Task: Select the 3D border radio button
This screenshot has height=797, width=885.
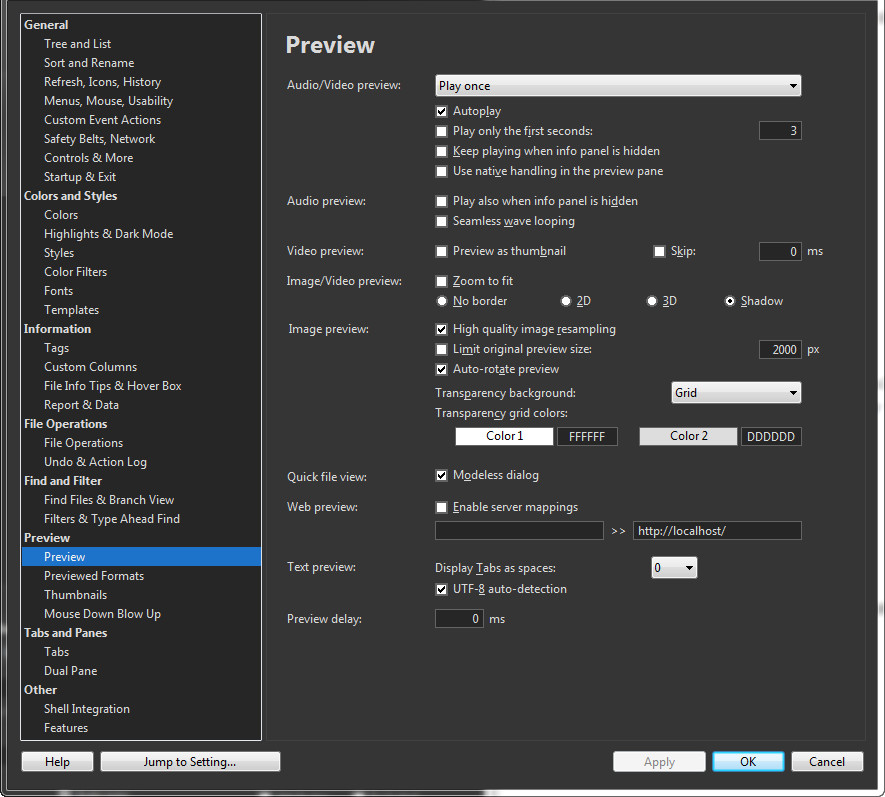Action: point(652,301)
